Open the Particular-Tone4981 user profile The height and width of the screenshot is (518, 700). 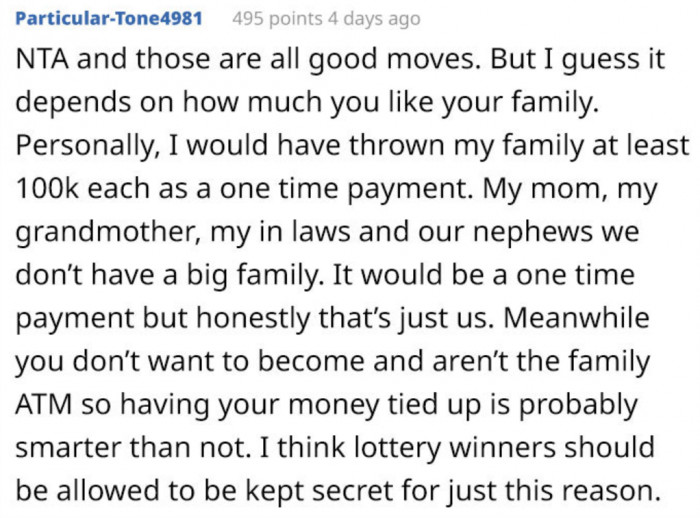coord(109,19)
